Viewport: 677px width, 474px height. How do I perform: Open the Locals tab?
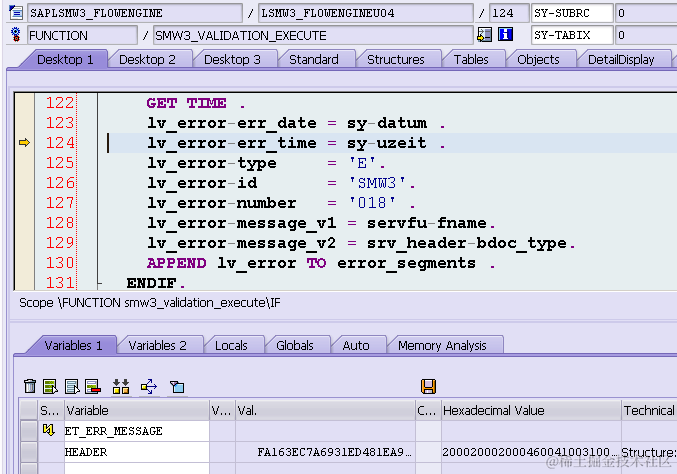point(231,346)
